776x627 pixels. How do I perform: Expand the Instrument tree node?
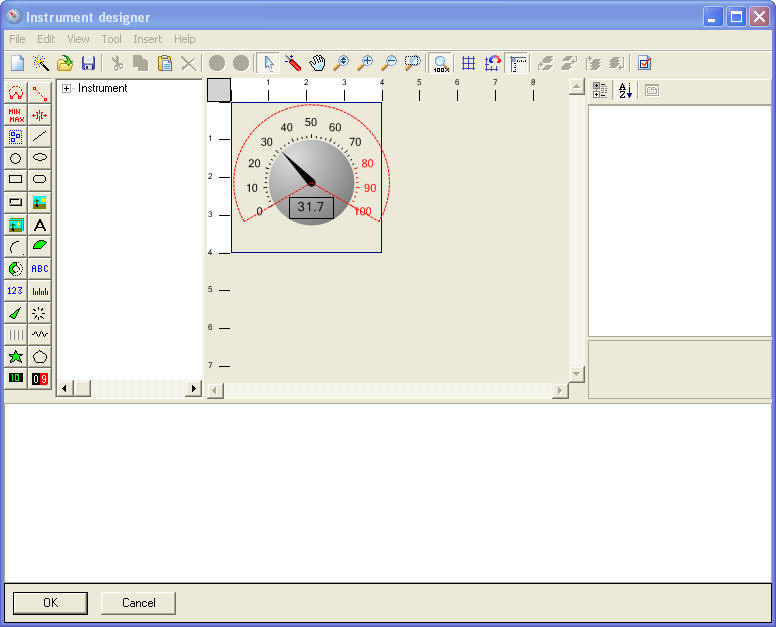[x=67, y=88]
